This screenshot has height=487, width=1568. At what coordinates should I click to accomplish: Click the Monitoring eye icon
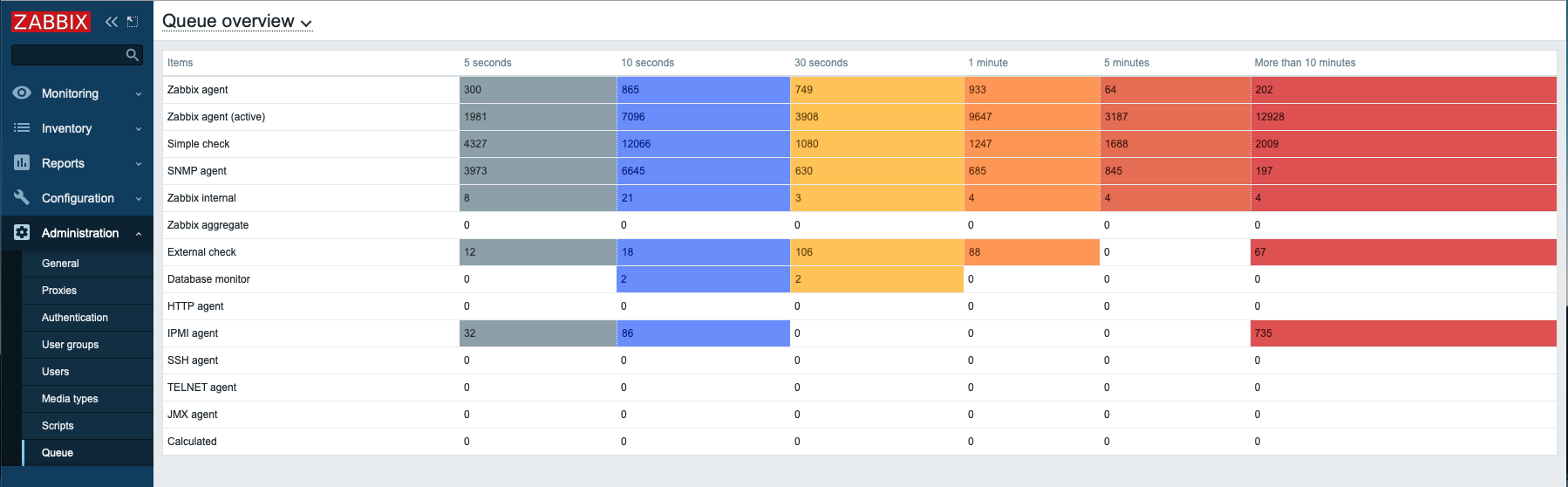click(22, 93)
